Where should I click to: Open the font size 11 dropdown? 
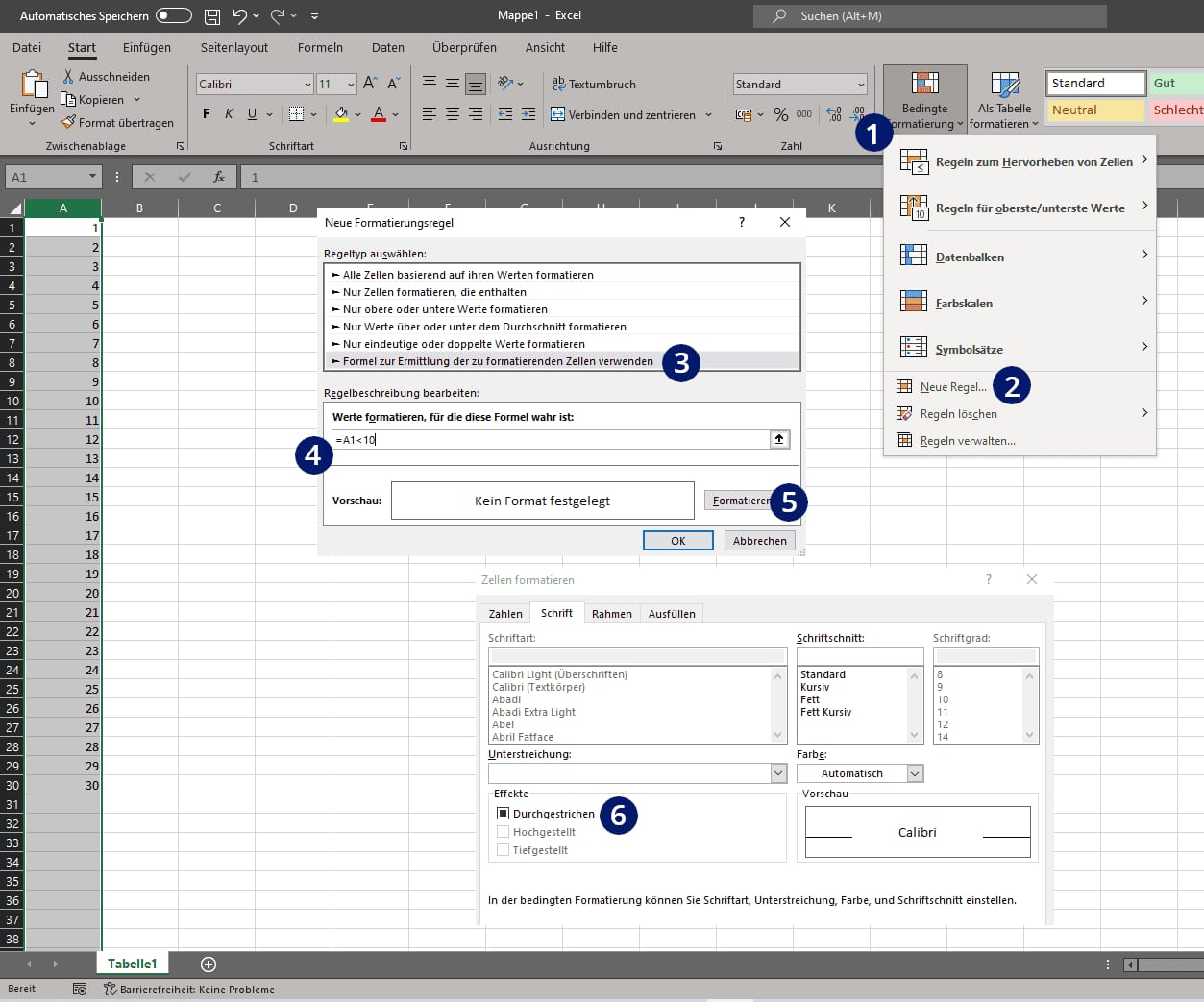coord(351,85)
